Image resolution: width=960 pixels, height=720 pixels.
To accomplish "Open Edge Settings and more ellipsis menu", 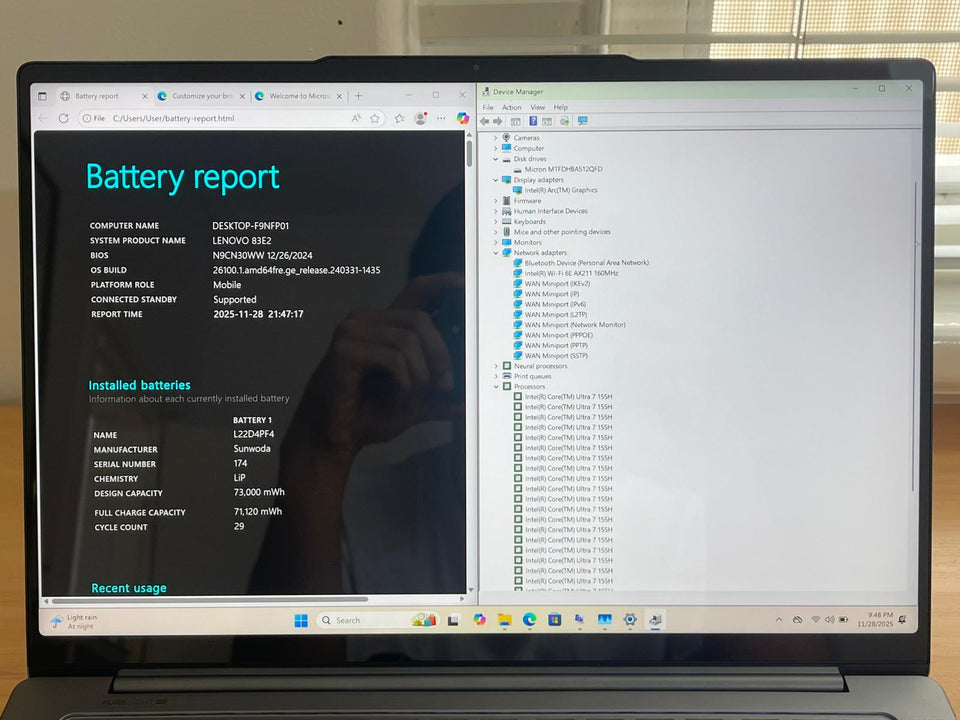I will click(x=441, y=118).
